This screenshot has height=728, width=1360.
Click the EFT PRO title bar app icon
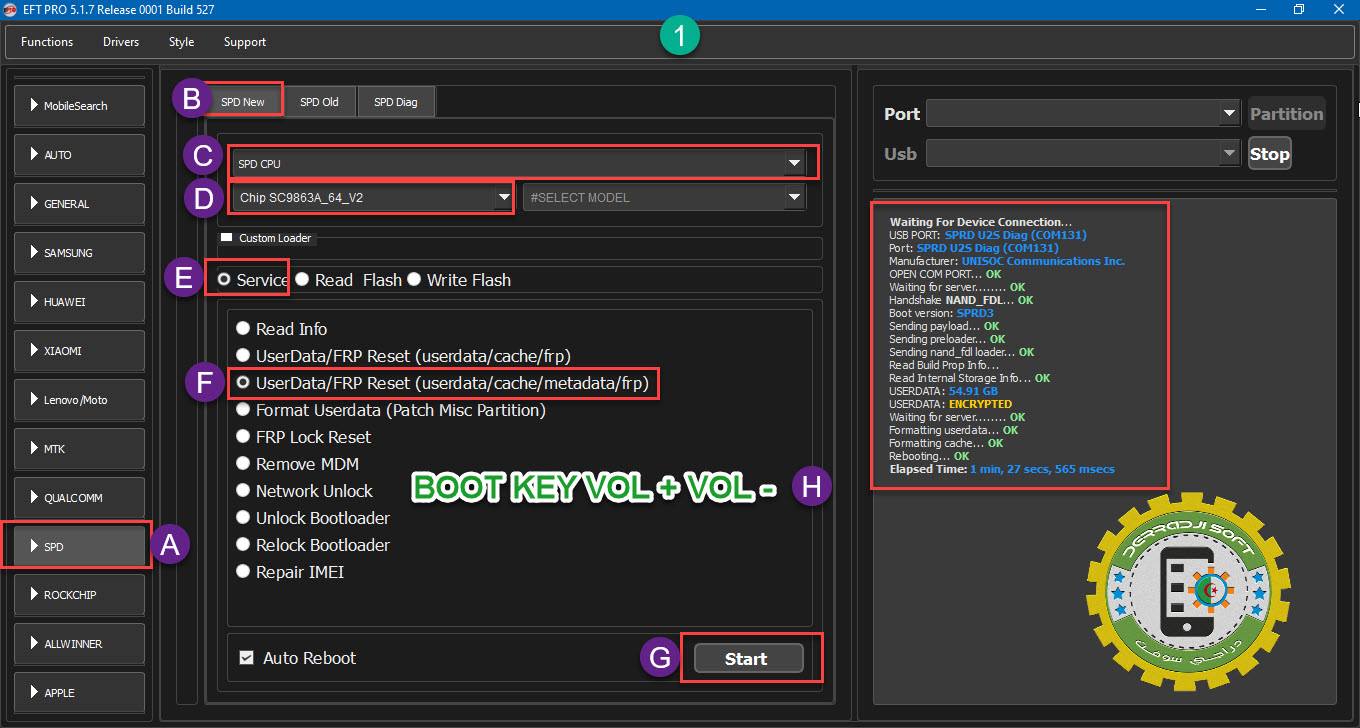pos(11,10)
